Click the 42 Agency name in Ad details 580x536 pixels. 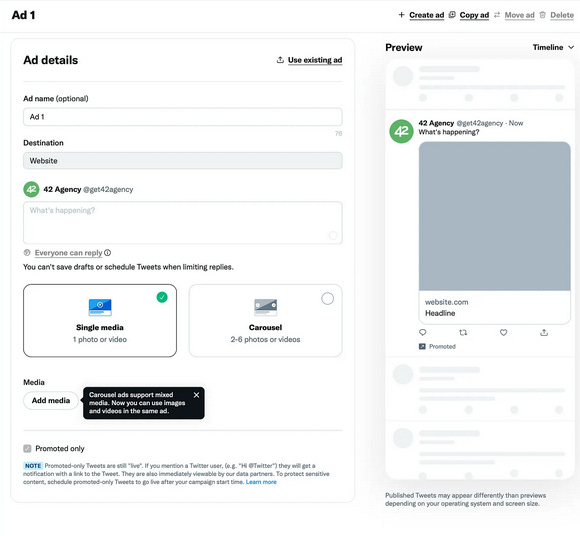pos(62,189)
